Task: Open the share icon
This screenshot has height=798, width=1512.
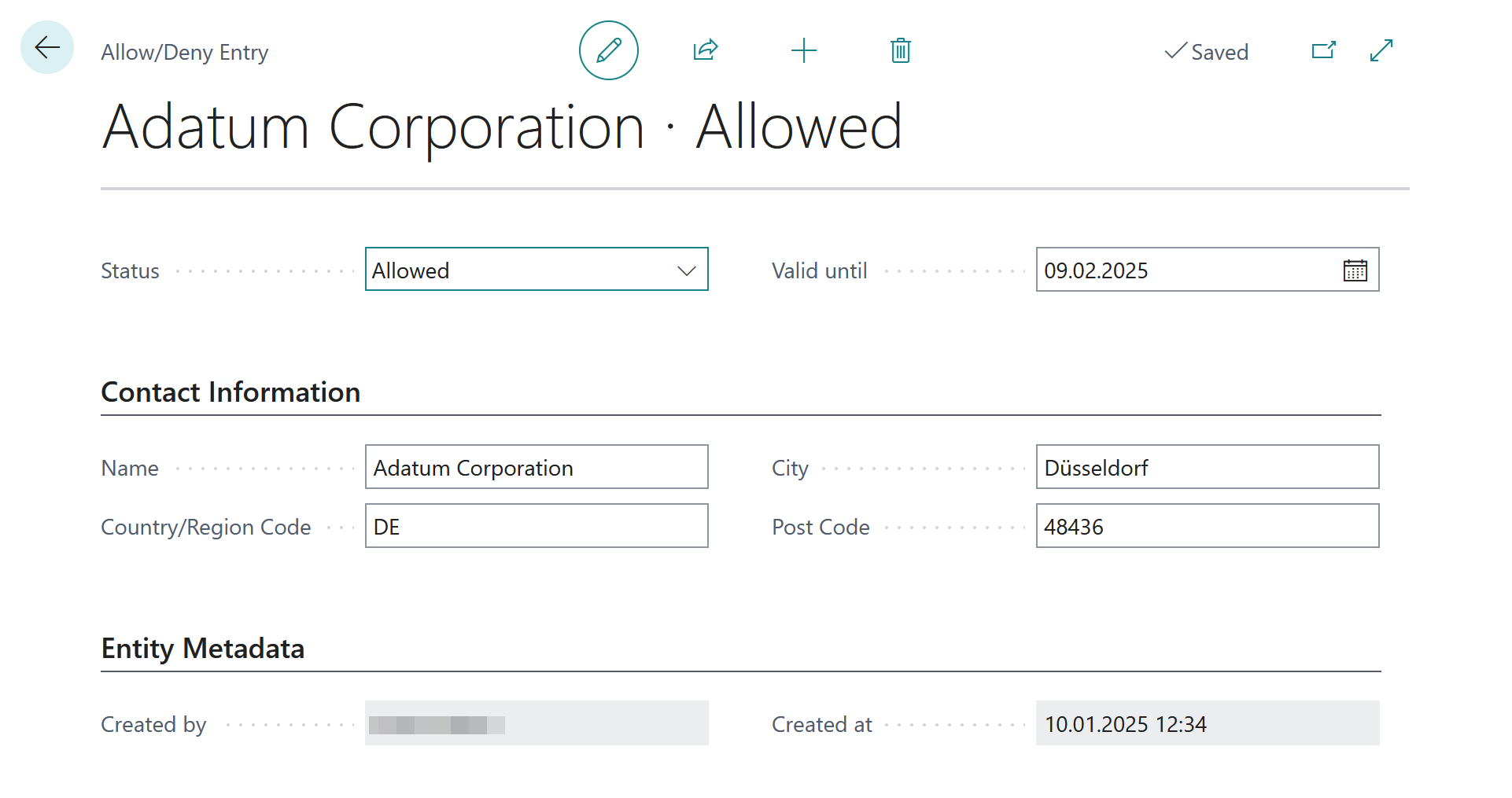Action: coord(706,50)
